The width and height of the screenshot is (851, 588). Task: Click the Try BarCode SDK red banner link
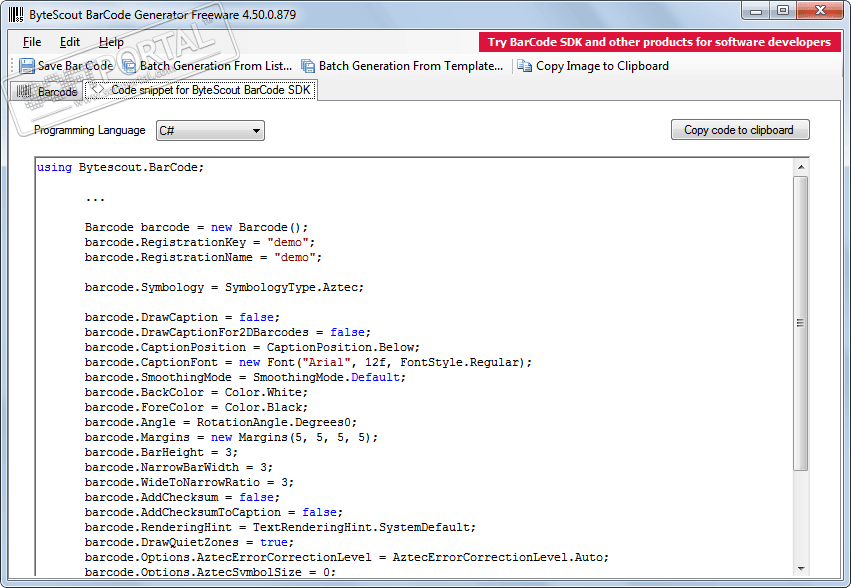[x=659, y=42]
